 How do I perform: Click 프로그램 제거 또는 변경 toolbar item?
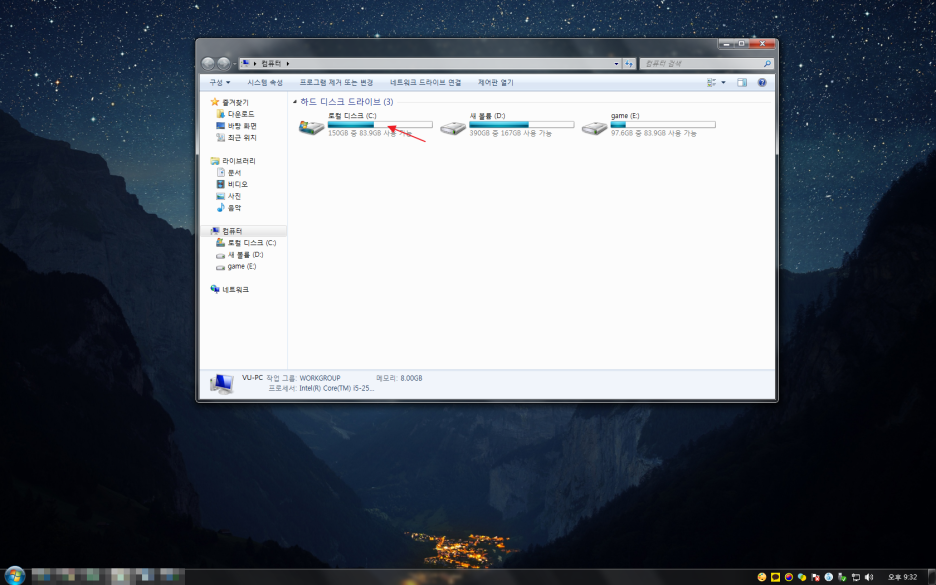[336, 82]
